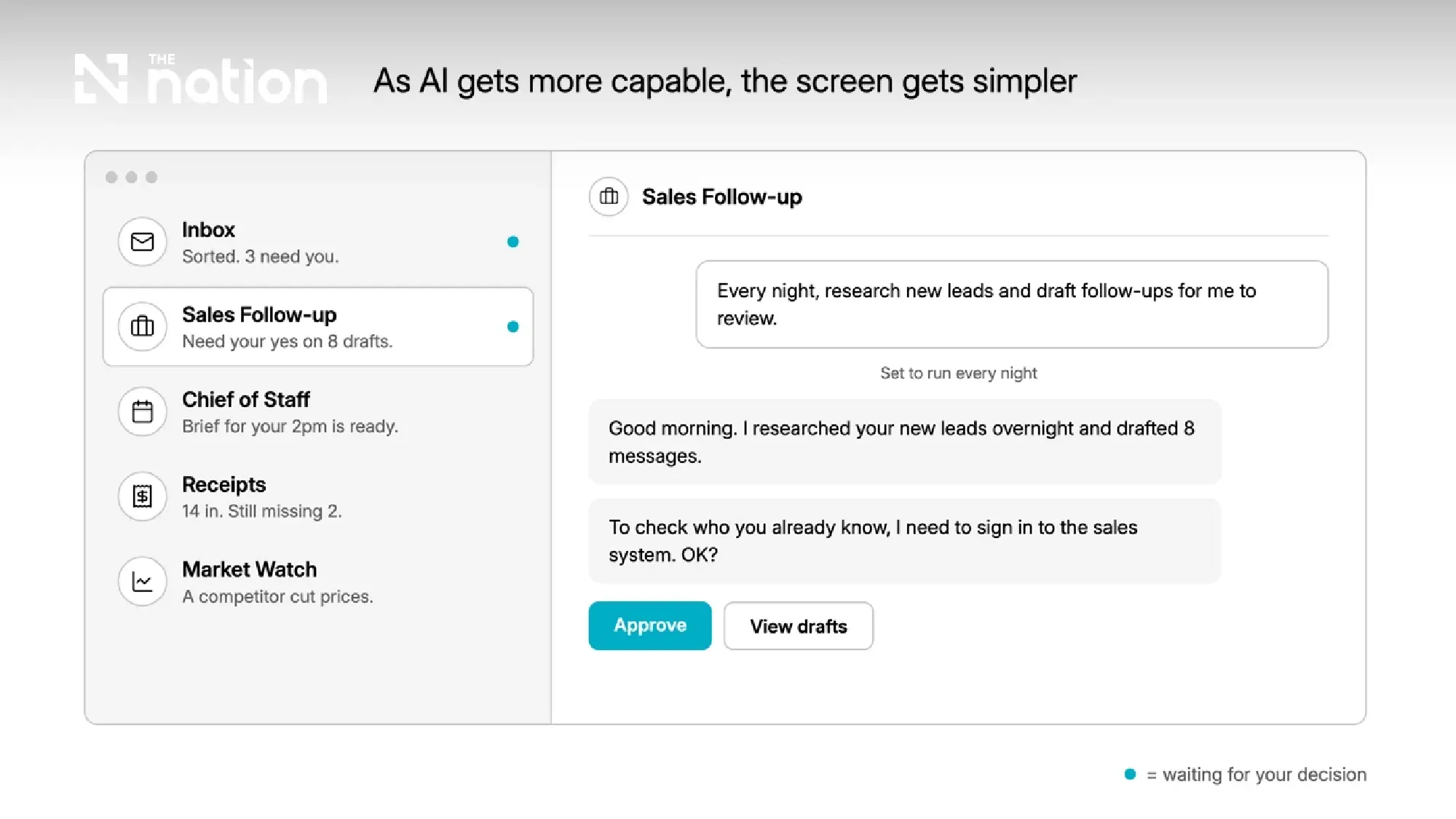
Task: Approve the sales system sign-in
Action: pos(650,625)
